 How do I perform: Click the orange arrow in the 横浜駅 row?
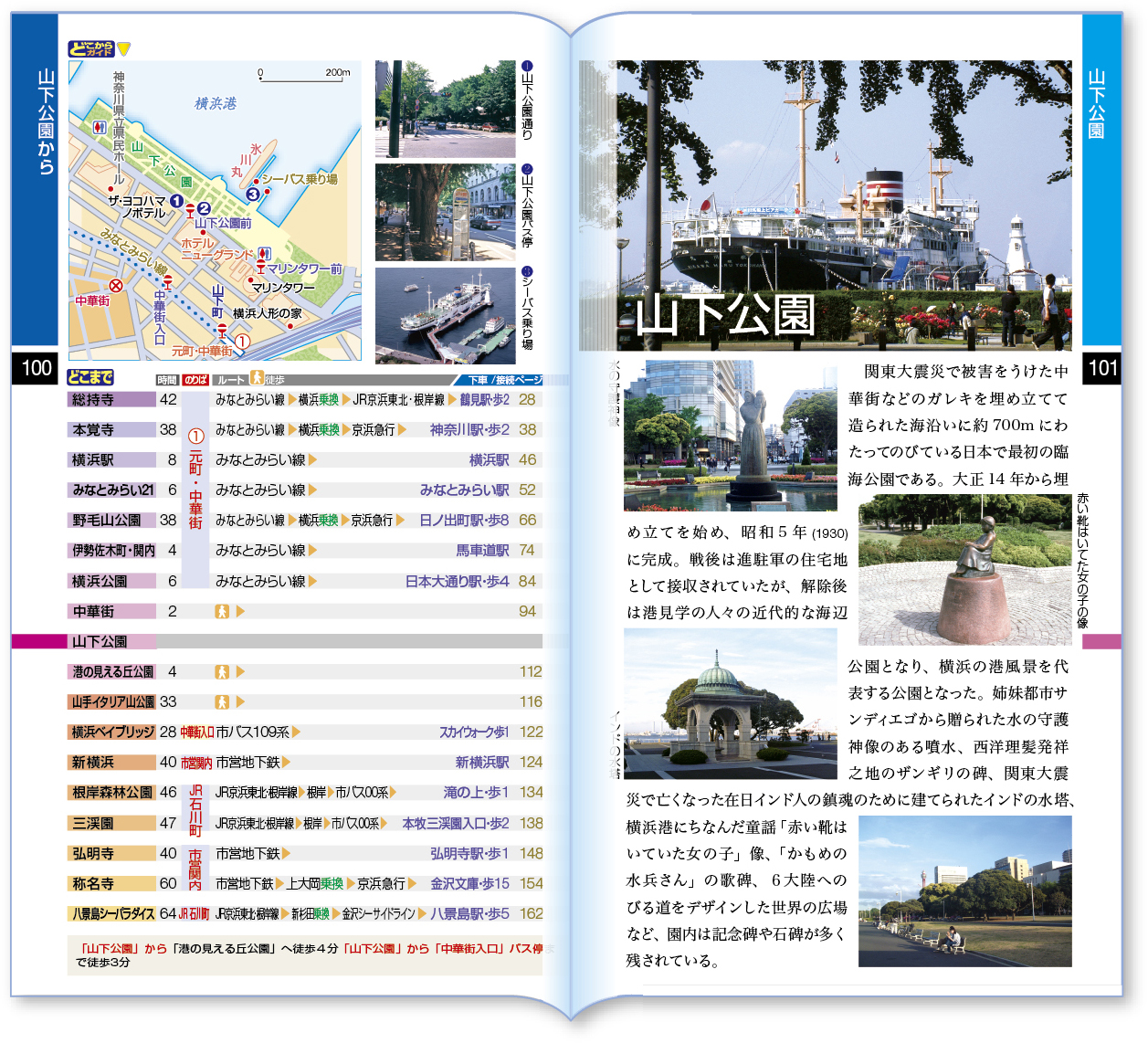(313, 459)
